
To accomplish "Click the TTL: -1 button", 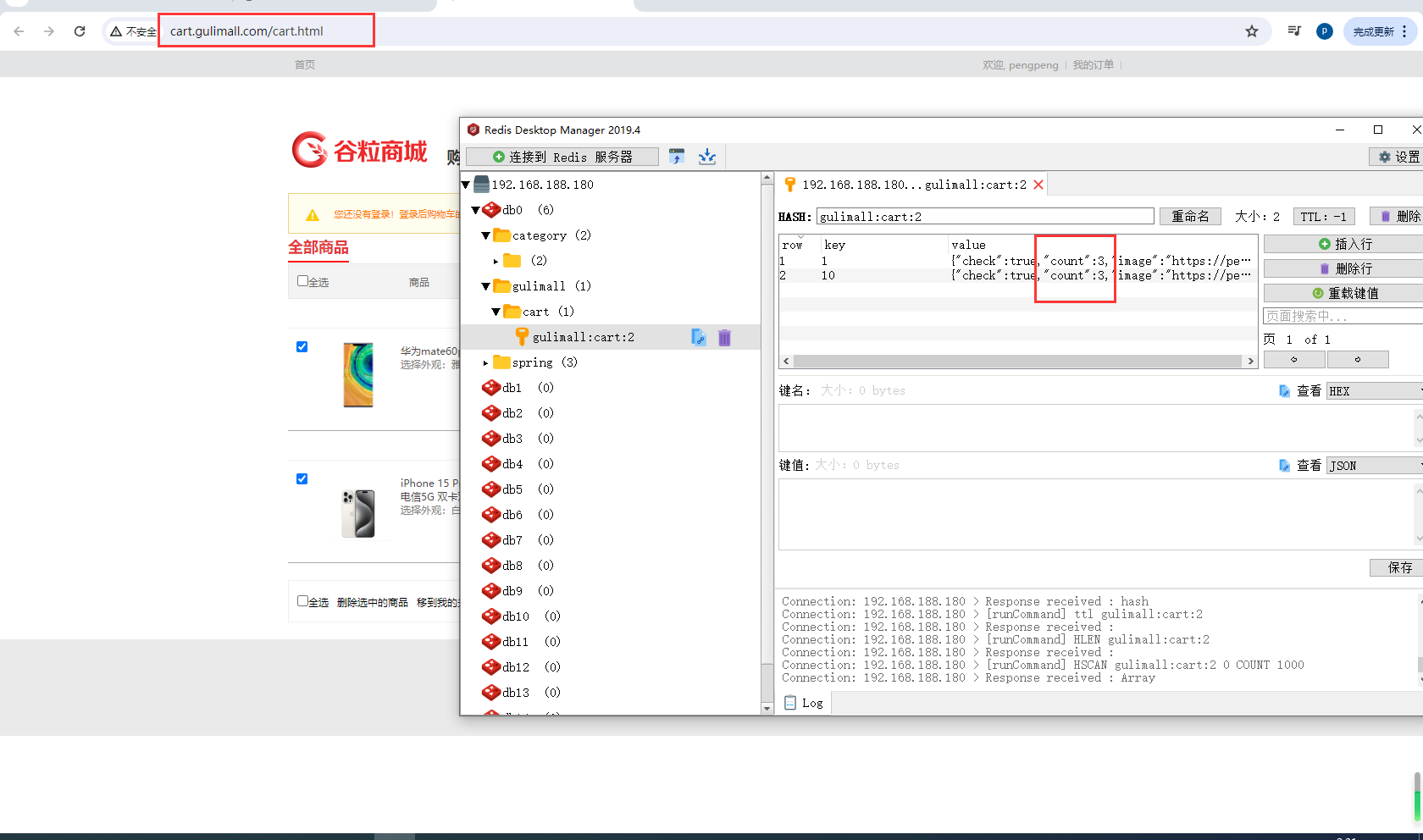I will [1323, 216].
